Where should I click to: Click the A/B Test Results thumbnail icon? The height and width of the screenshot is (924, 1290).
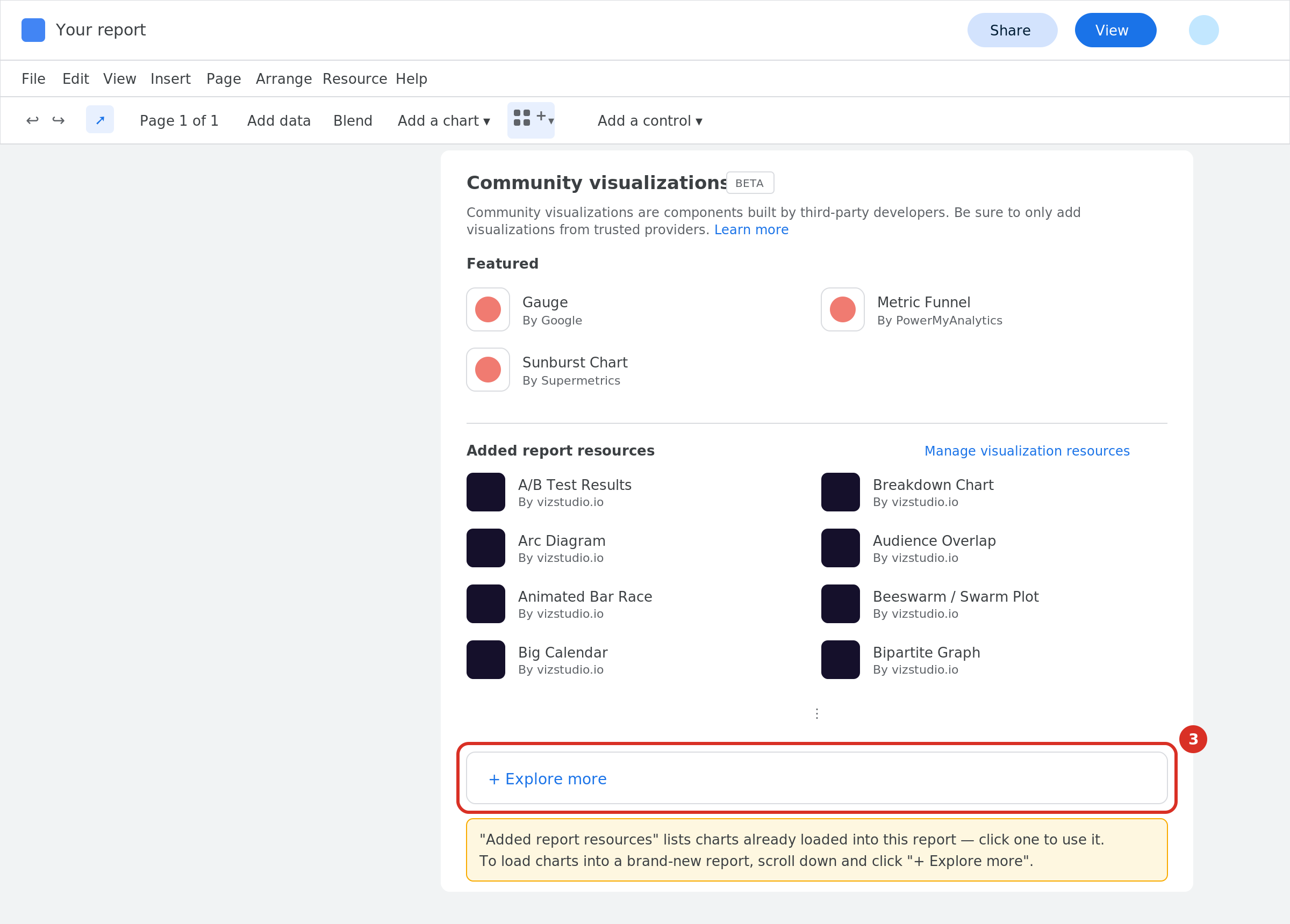click(x=486, y=492)
